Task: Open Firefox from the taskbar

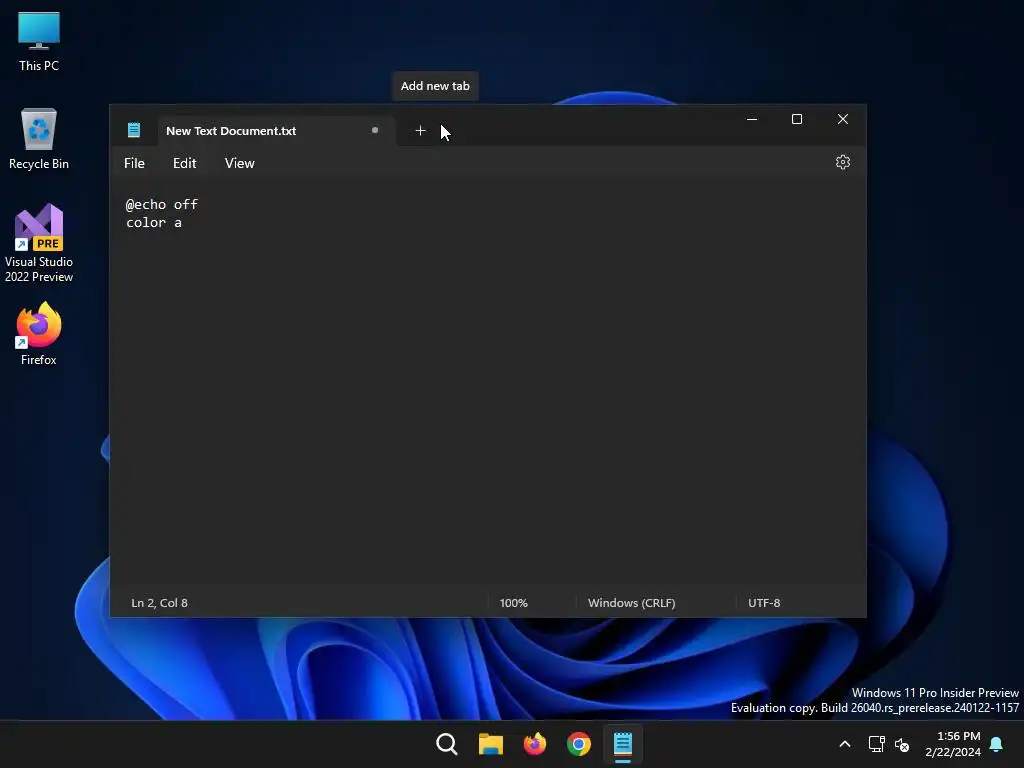Action: pyautogui.click(x=535, y=744)
